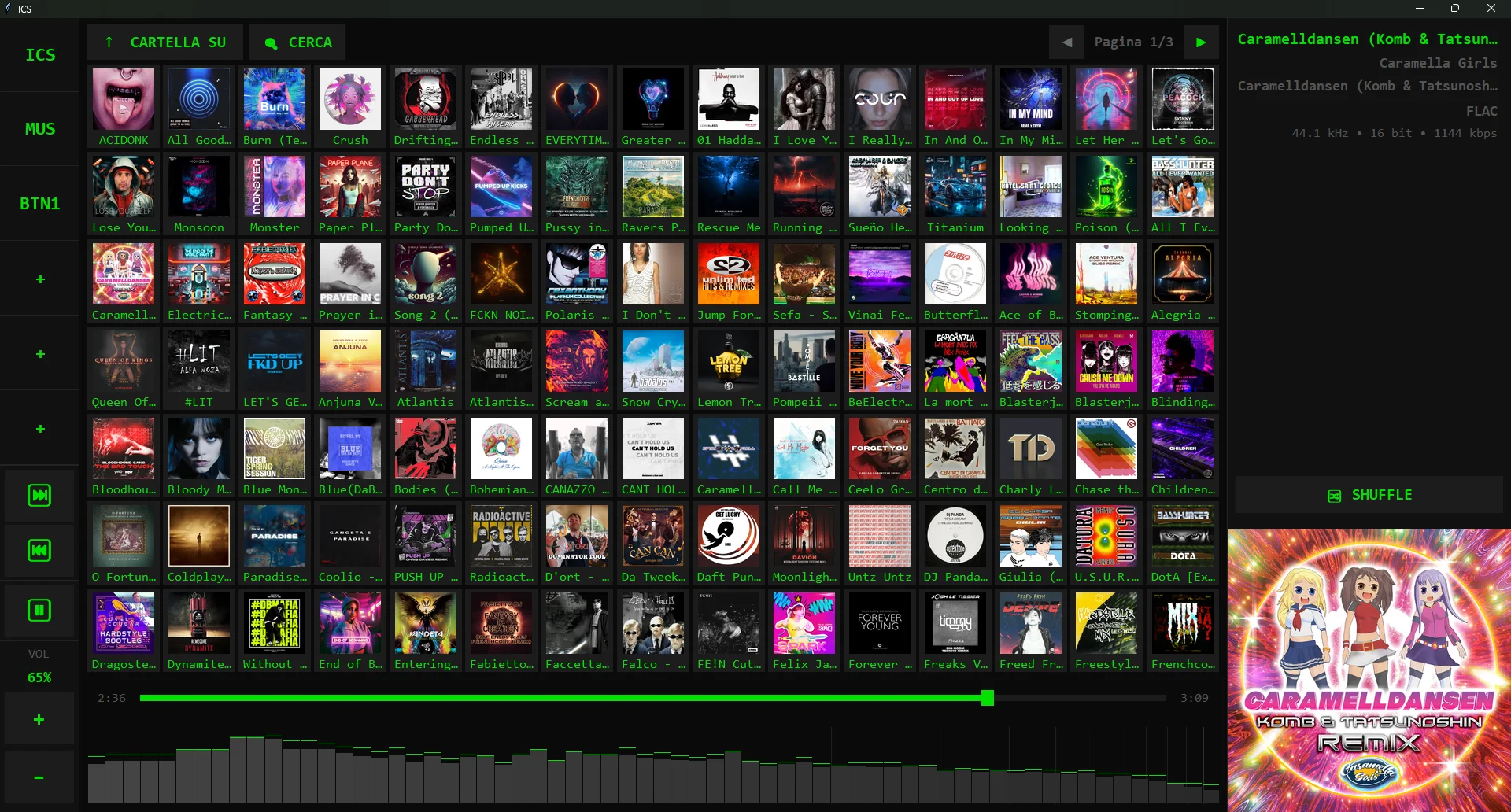The image size is (1511, 812).
Task: Play the Polaris tile
Action: tap(577, 282)
